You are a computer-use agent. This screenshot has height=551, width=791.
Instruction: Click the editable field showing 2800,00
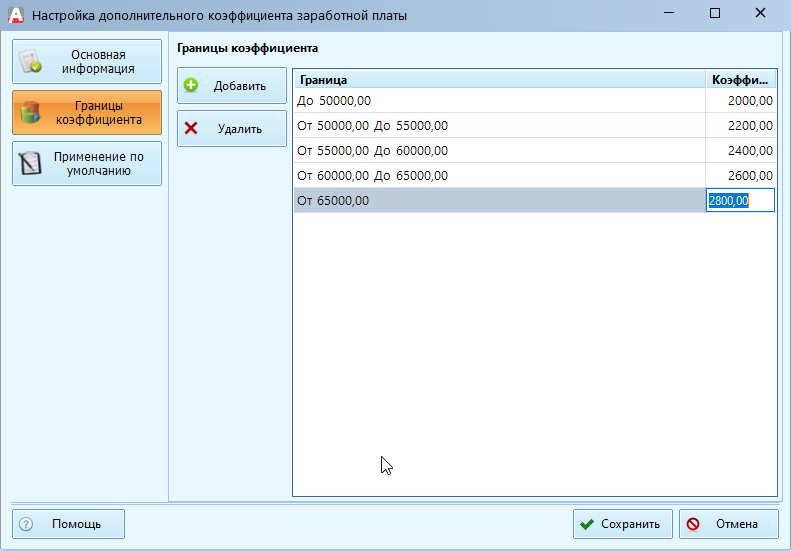click(741, 201)
